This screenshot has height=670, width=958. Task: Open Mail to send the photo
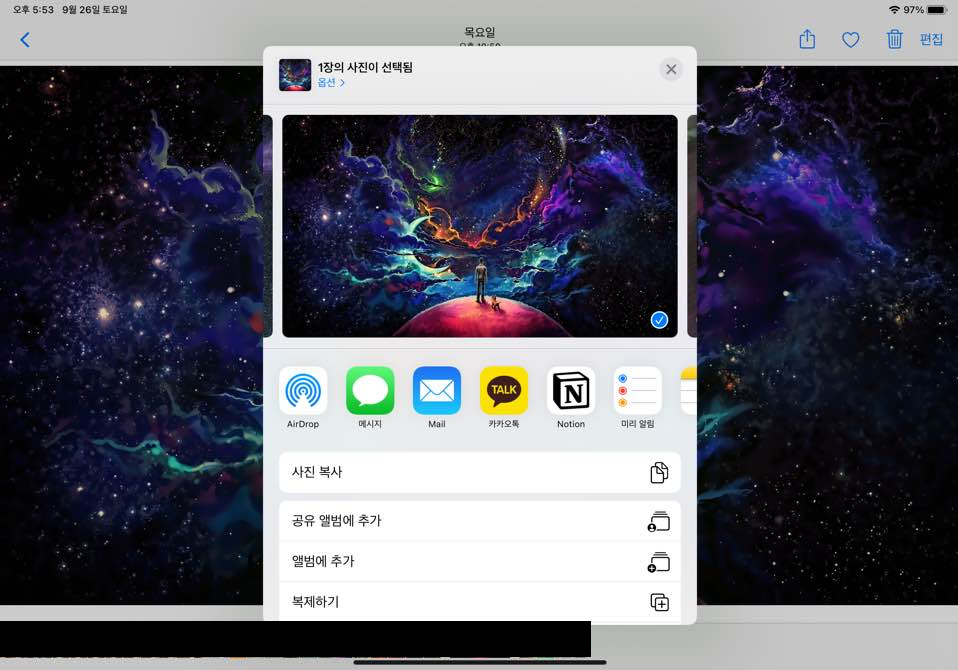[437, 391]
